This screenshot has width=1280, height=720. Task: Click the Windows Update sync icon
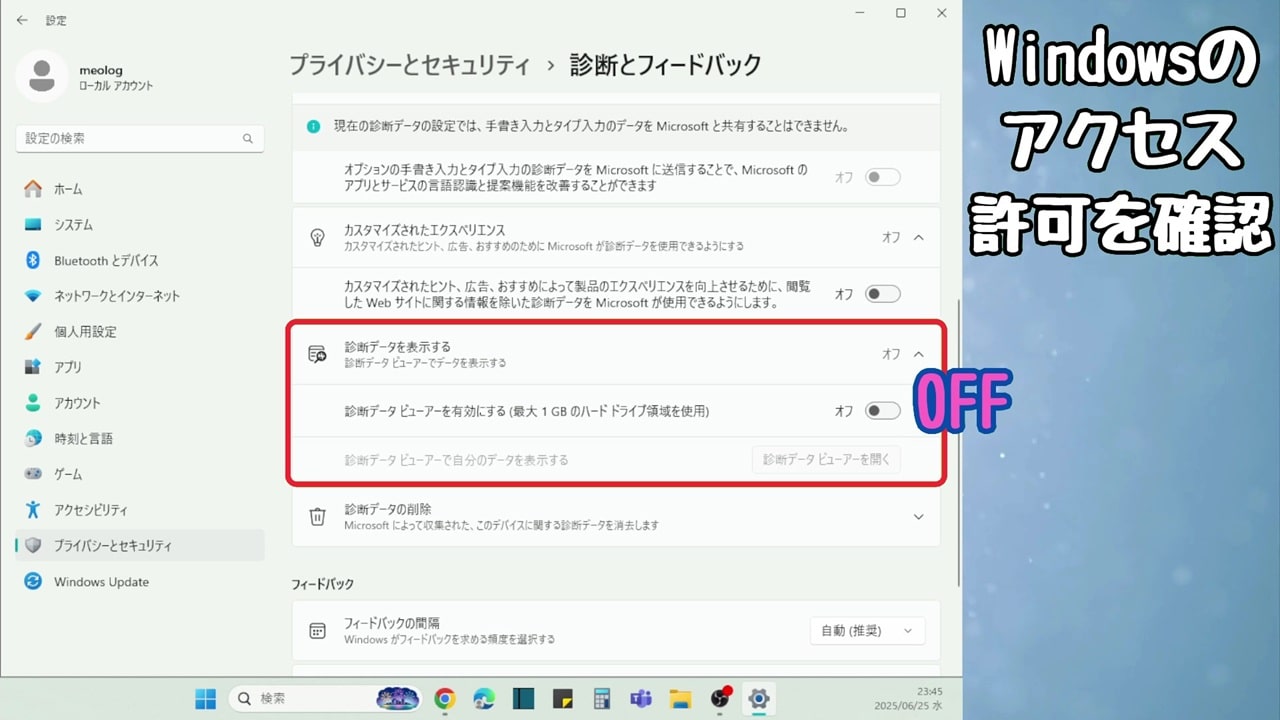click(34, 581)
